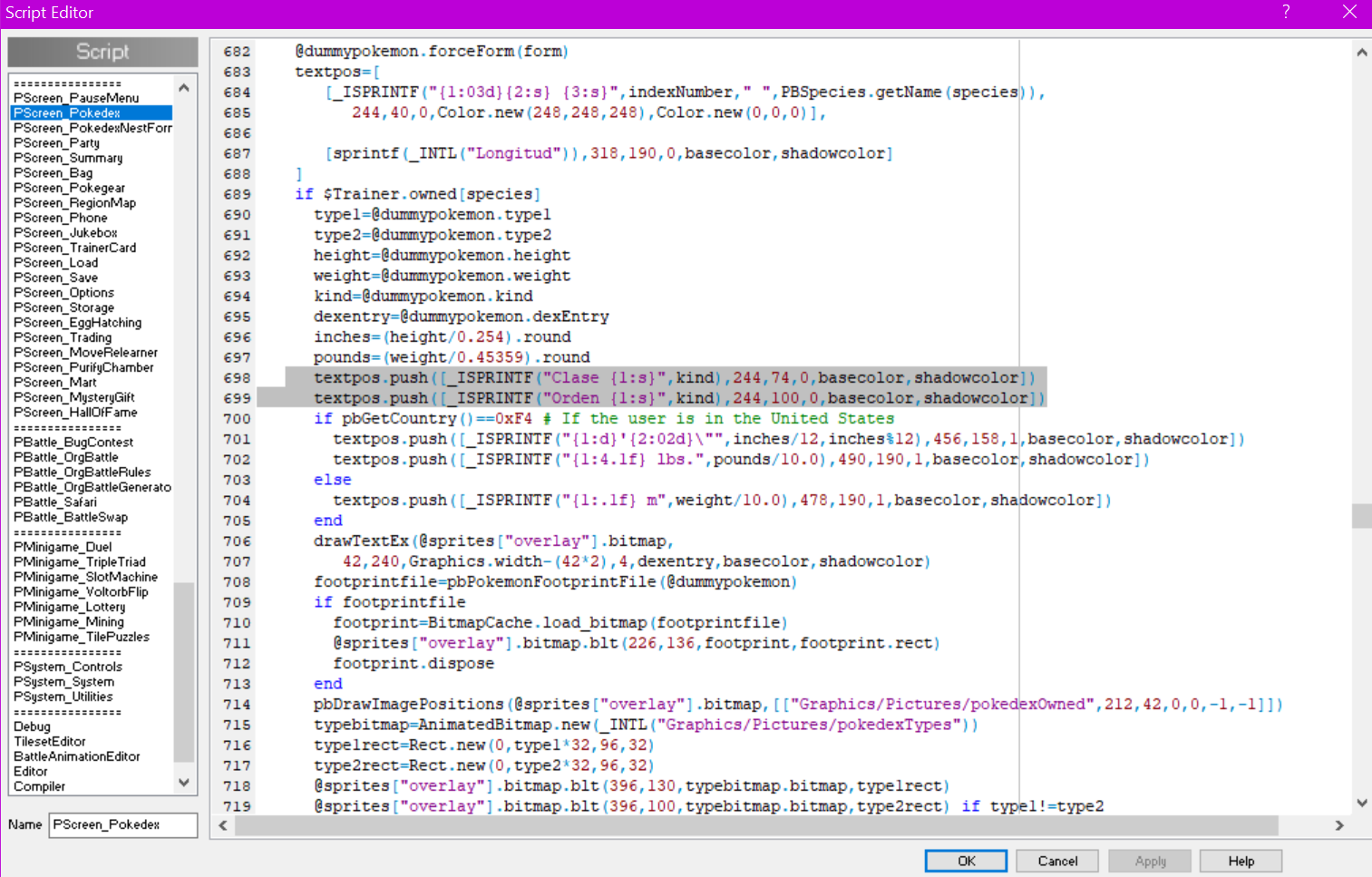
Task: Select the Compiler script
Action: [x=40, y=786]
